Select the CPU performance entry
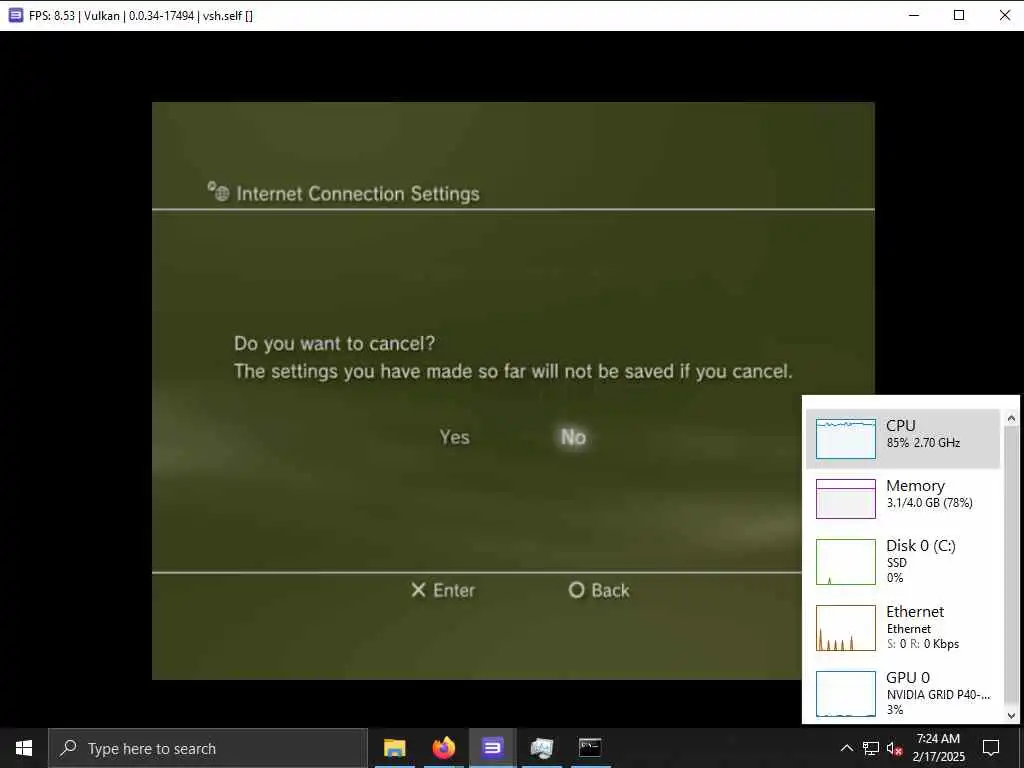The height and width of the screenshot is (768, 1024). pyautogui.click(x=903, y=438)
